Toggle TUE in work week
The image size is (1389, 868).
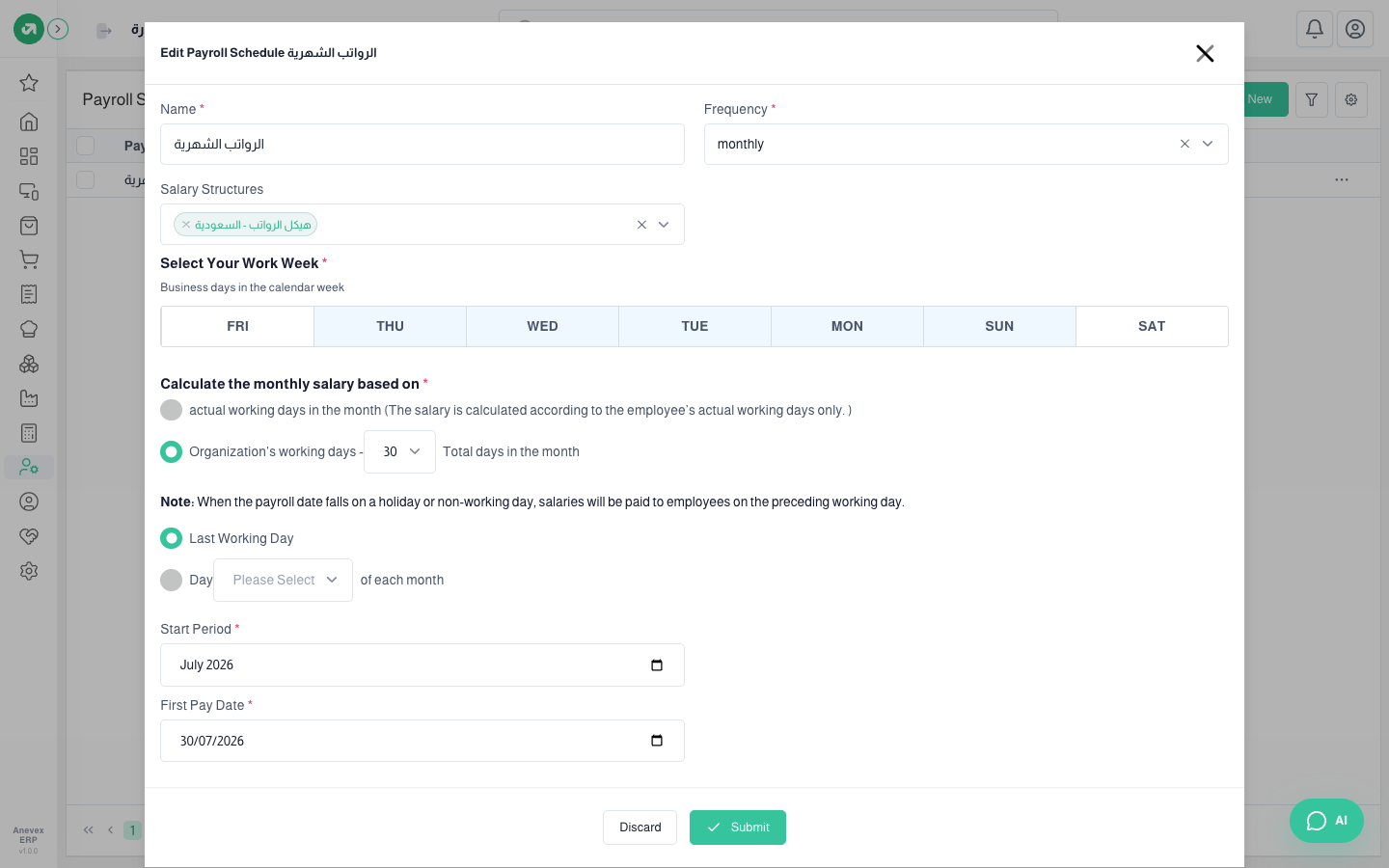pyautogui.click(x=695, y=326)
